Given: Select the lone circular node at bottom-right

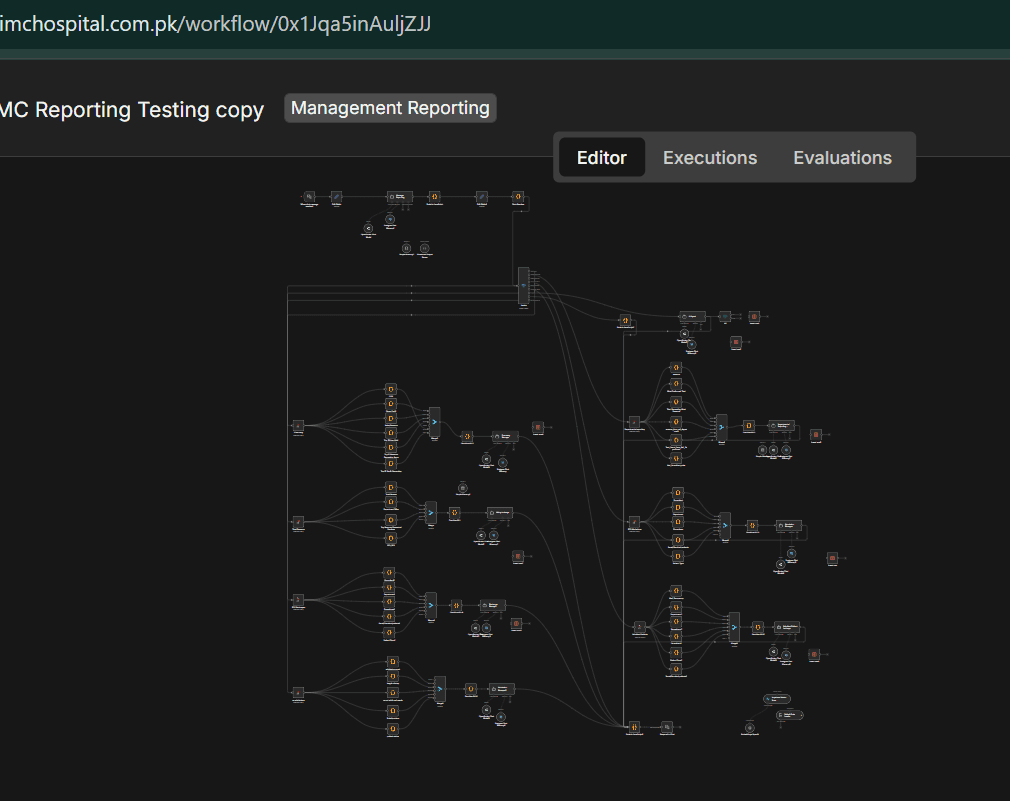Looking at the screenshot, I should coord(750,728).
